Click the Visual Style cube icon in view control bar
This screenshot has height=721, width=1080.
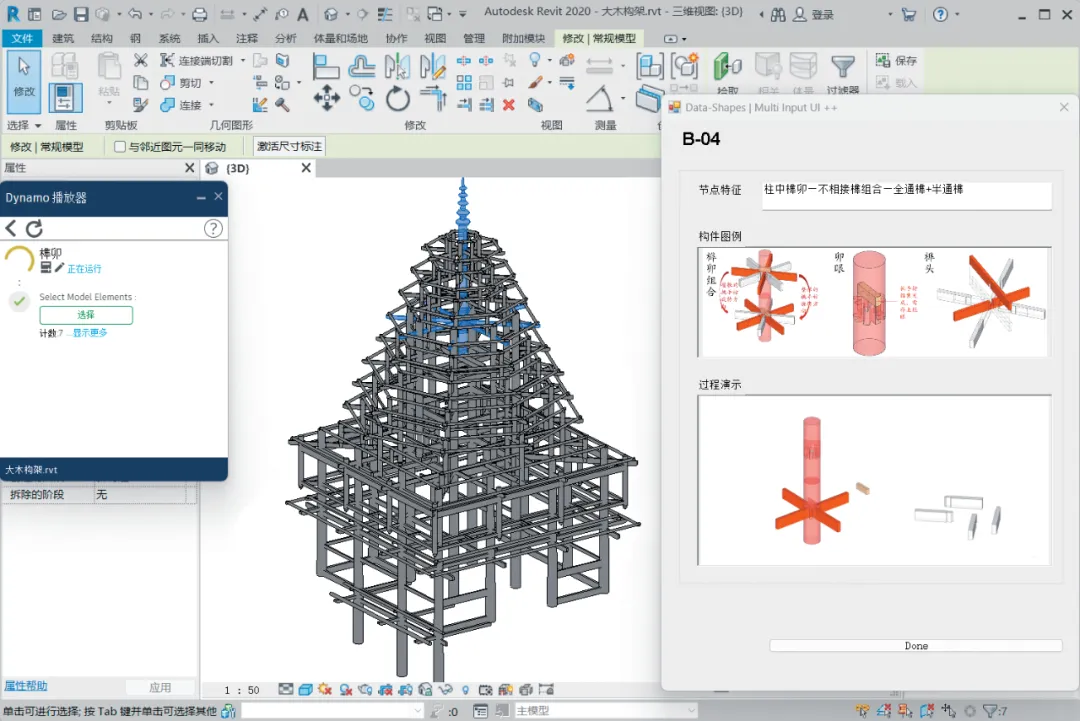(305, 689)
